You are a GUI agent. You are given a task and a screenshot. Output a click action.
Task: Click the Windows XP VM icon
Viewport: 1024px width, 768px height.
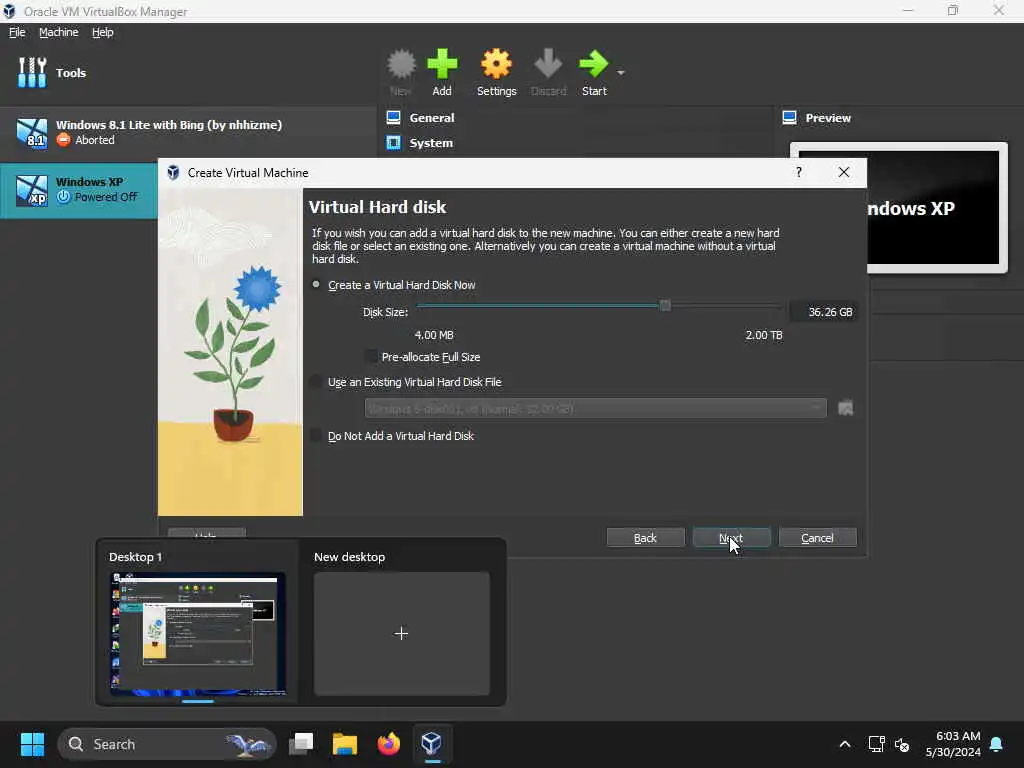point(32,191)
